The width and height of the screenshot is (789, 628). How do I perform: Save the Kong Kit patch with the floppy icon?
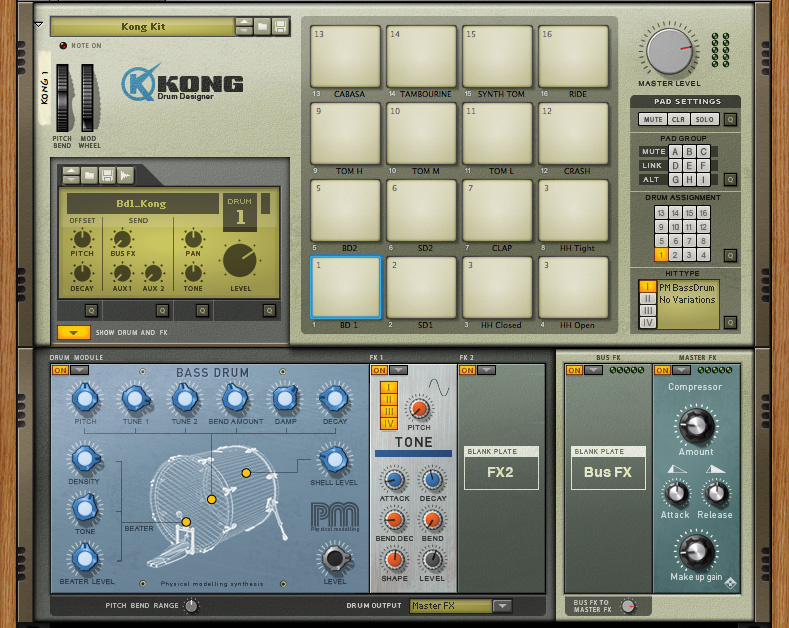coord(280,27)
